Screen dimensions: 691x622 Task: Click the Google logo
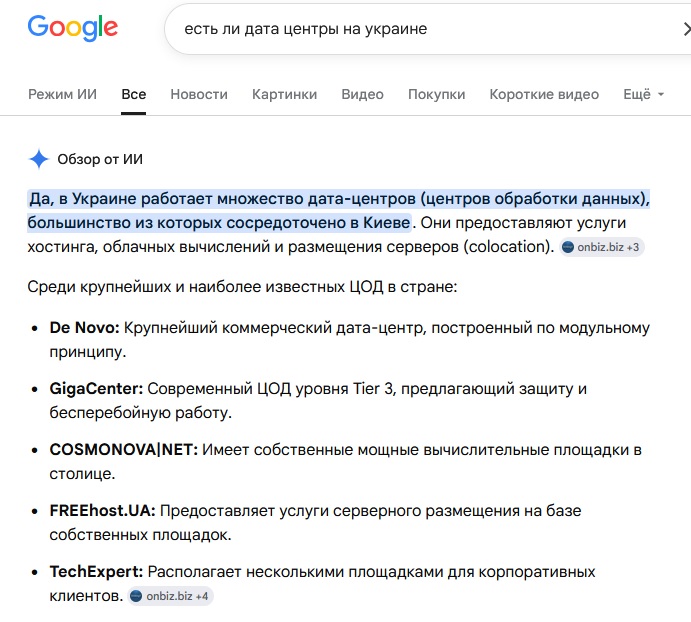tap(73, 27)
